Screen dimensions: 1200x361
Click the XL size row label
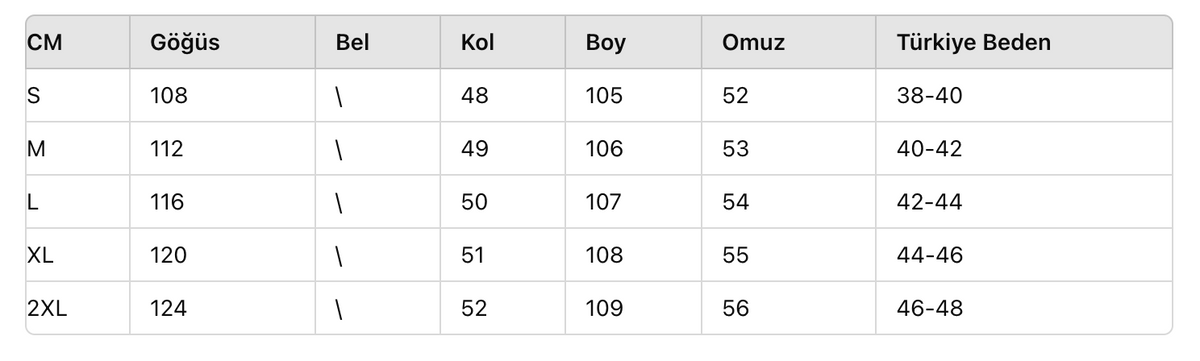[x=40, y=255]
